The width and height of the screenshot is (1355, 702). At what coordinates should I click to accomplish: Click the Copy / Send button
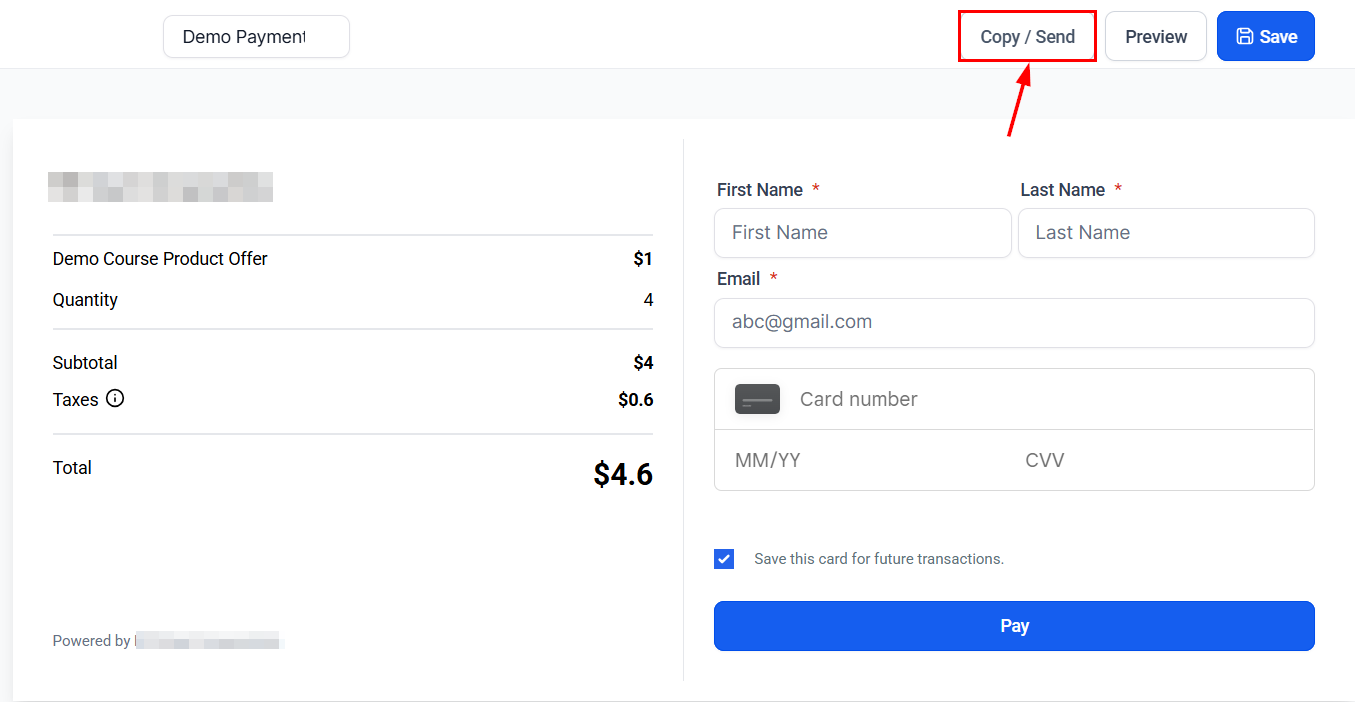click(1027, 37)
